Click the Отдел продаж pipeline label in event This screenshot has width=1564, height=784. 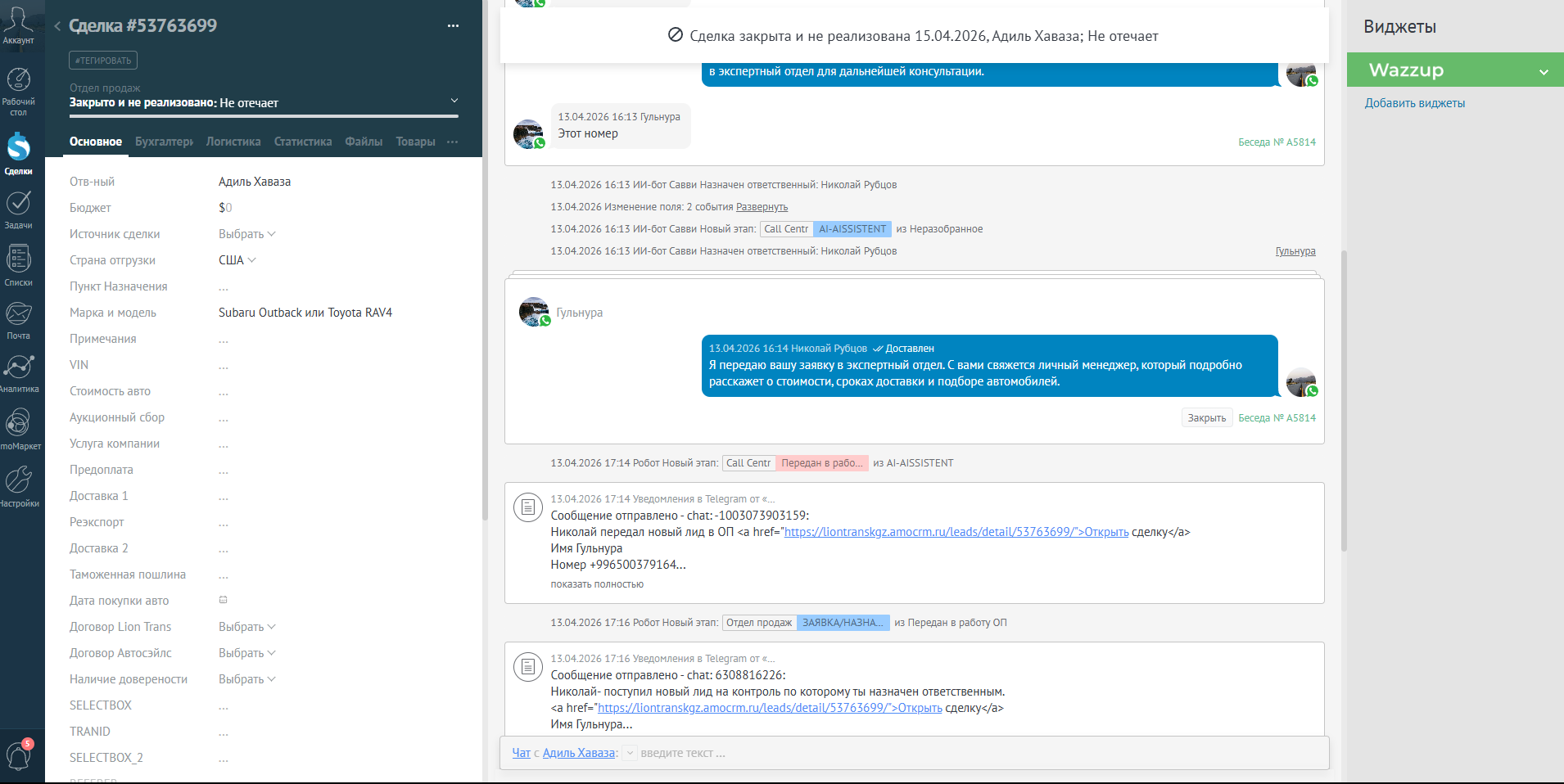click(x=759, y=623)
